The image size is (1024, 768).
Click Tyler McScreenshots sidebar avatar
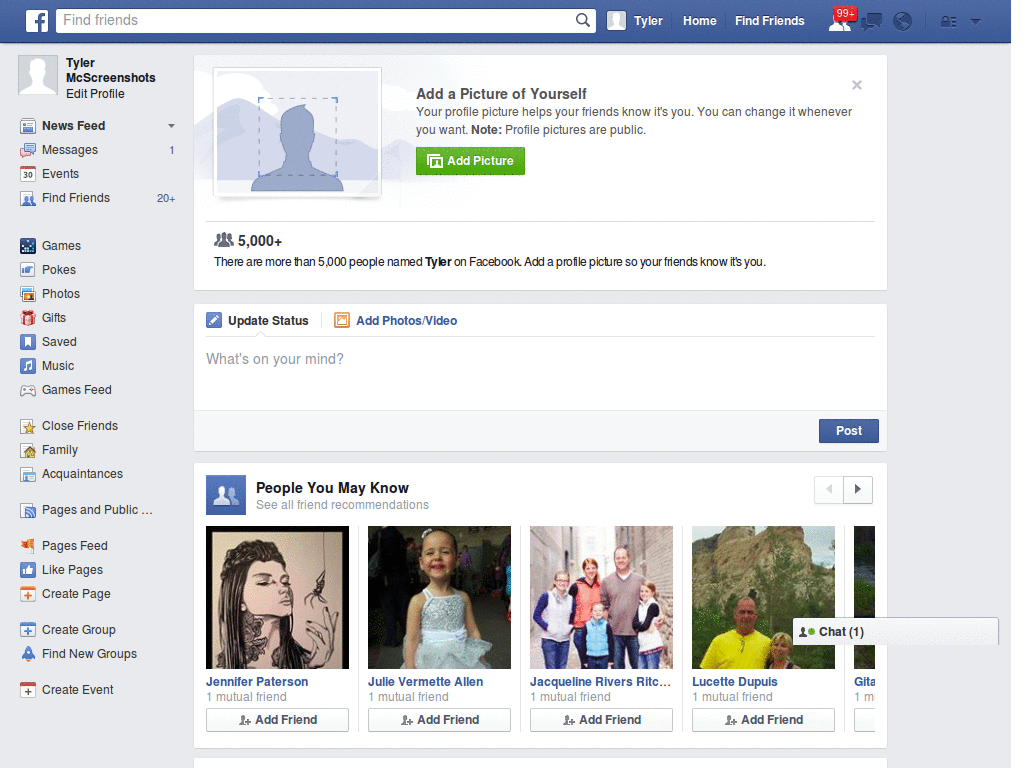tap(38, 76)
